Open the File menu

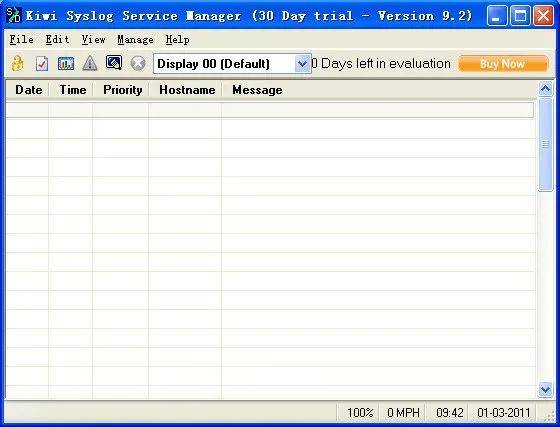pos(21,39)
